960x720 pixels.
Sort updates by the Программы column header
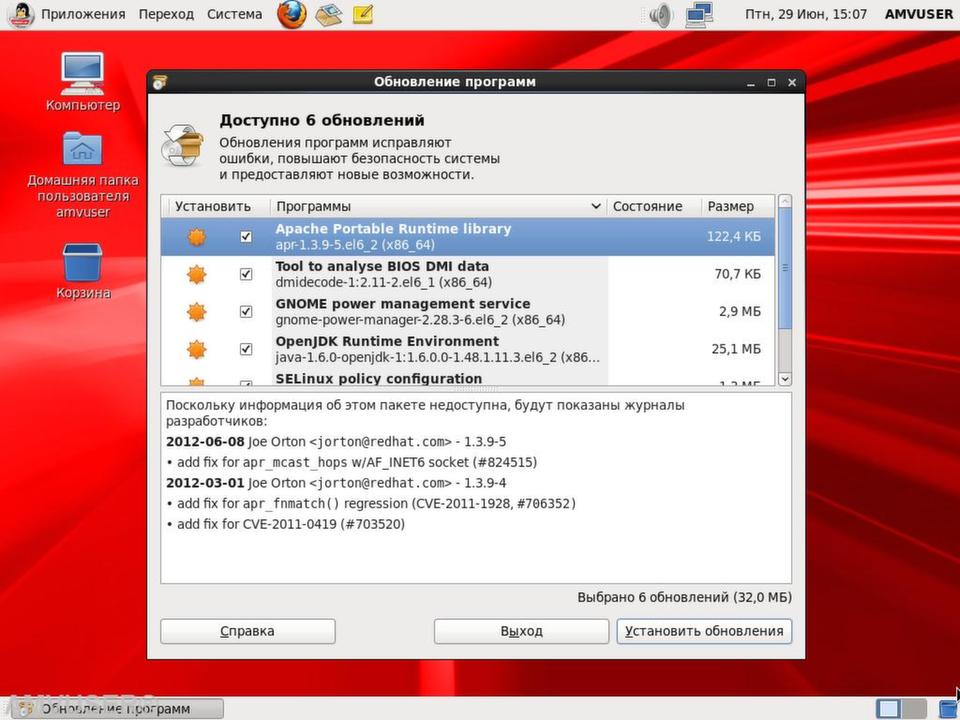click(x=438, y=206)
